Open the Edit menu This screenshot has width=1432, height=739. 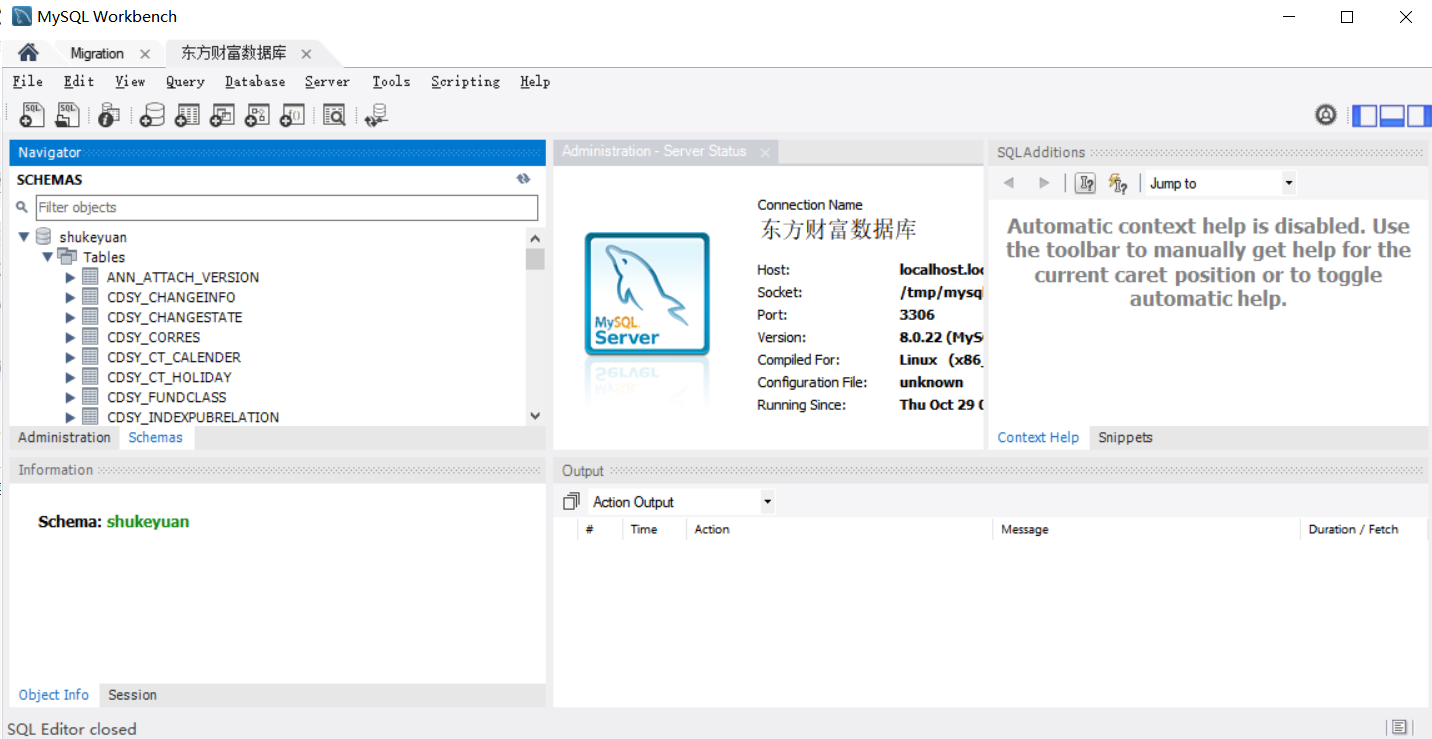coord(79,81)
